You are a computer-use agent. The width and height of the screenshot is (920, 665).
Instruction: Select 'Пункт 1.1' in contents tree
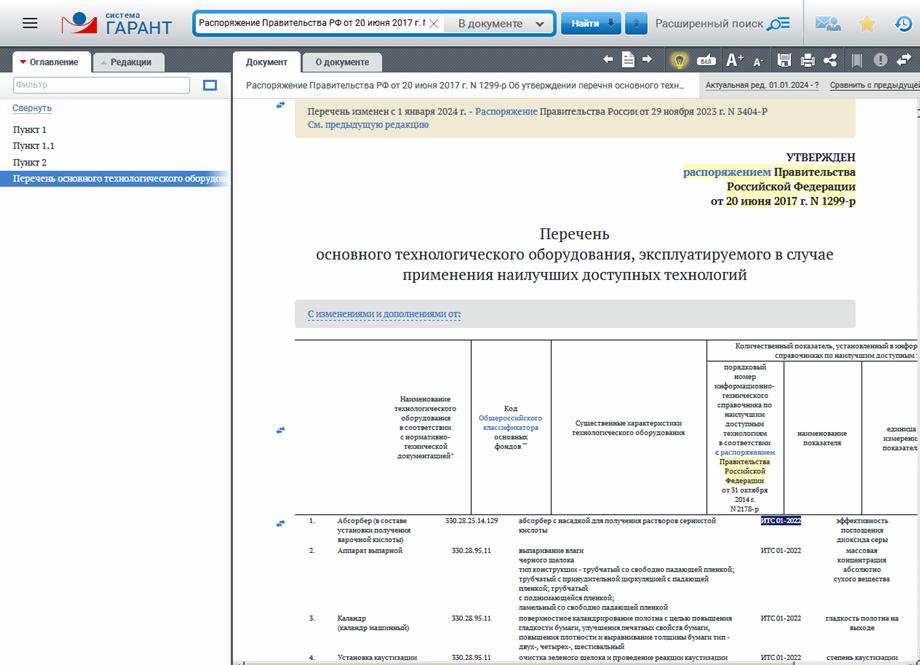33,146
